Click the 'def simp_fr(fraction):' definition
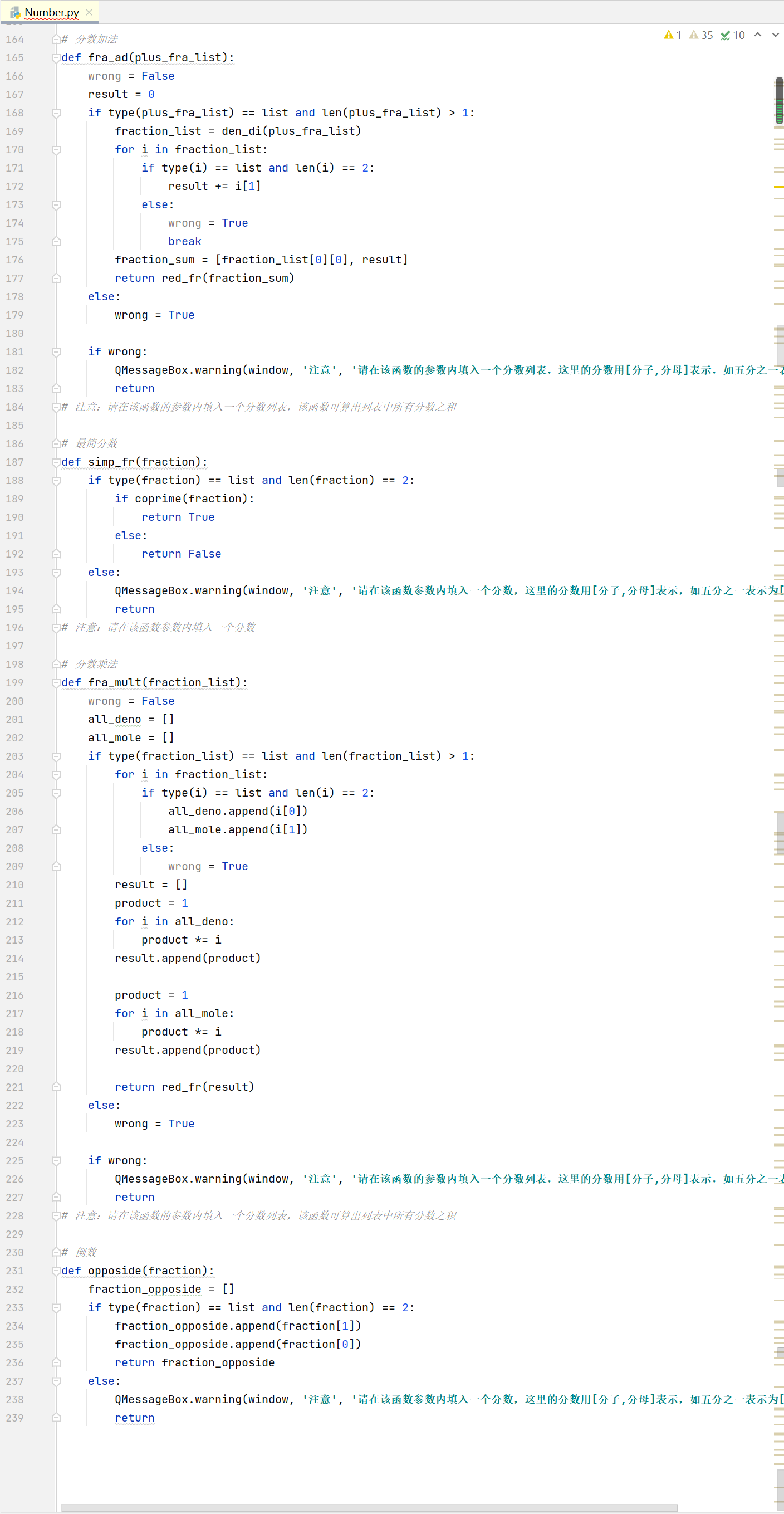Viewport: 784px width, 1514px height. click(x=134, y=462)
